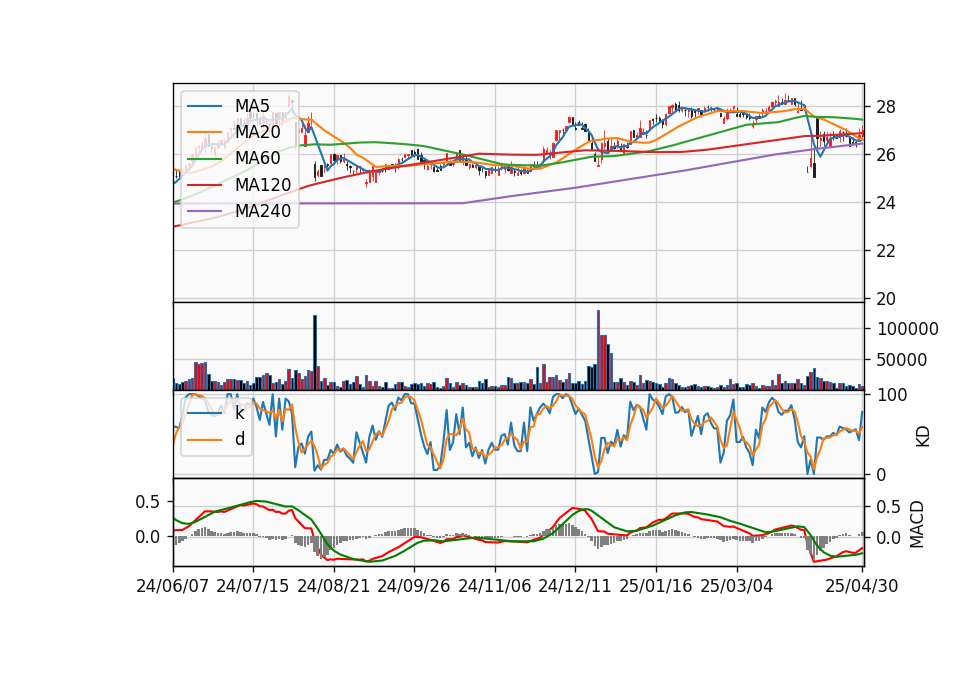Click the 24/08/21 date axis label
Viewport: 960px width, 690px height.
coord(334,586)
